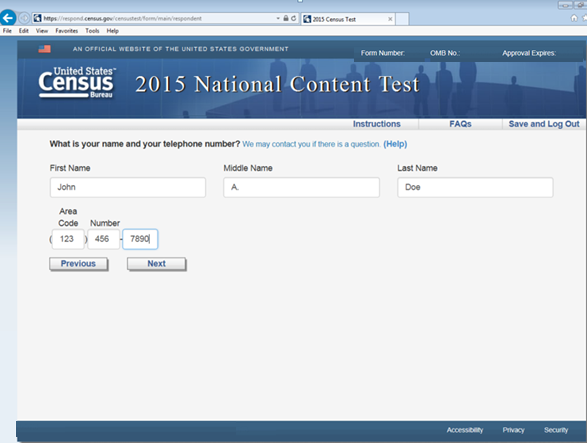Click the First Name input field
Image resolution: width=587 pixels, height=443 pixels.
point(128,187)
